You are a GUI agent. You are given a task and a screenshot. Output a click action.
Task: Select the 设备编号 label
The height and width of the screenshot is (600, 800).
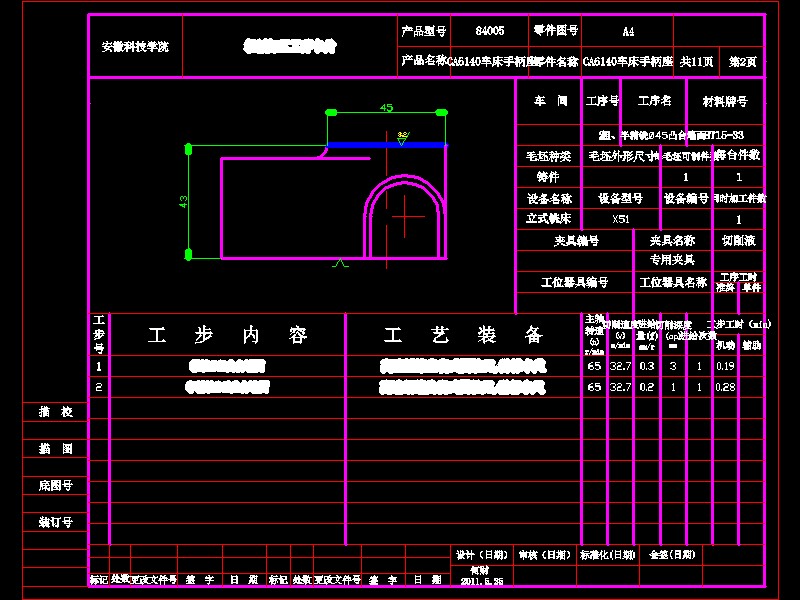[686, 198]
